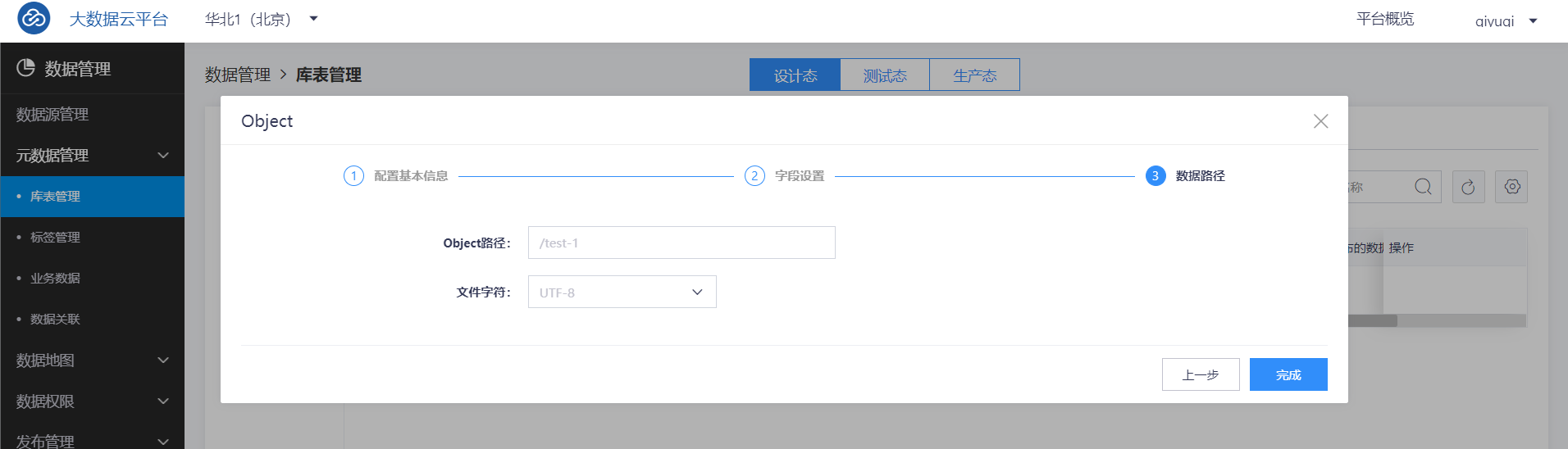Open the 文件字符 UTF-8 dropdown

pyautogui.click(x=622, y=292)
